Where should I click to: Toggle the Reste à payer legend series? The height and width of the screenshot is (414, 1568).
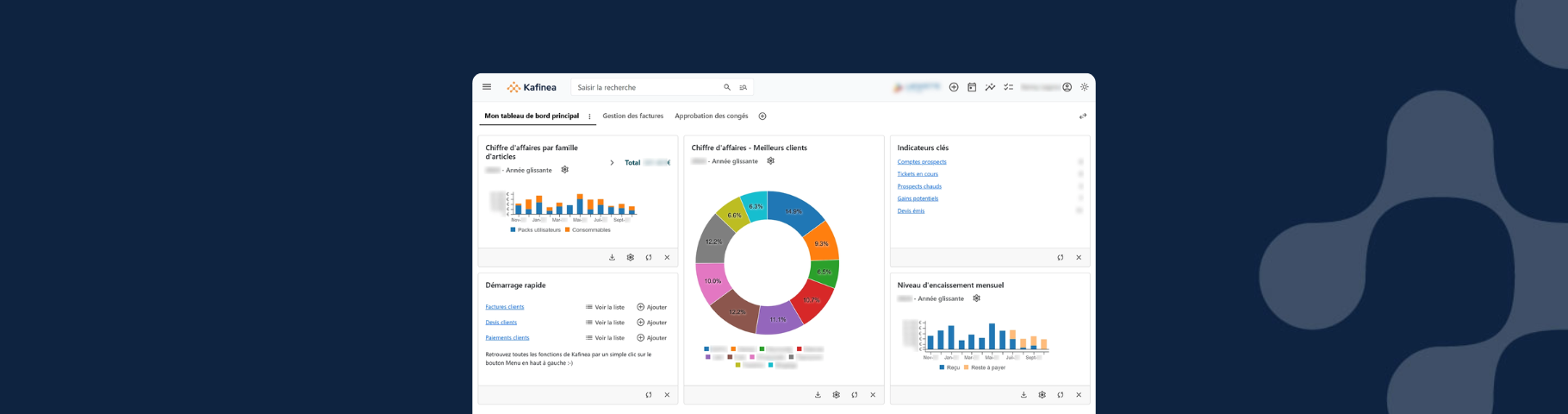(x=984, y=367)
